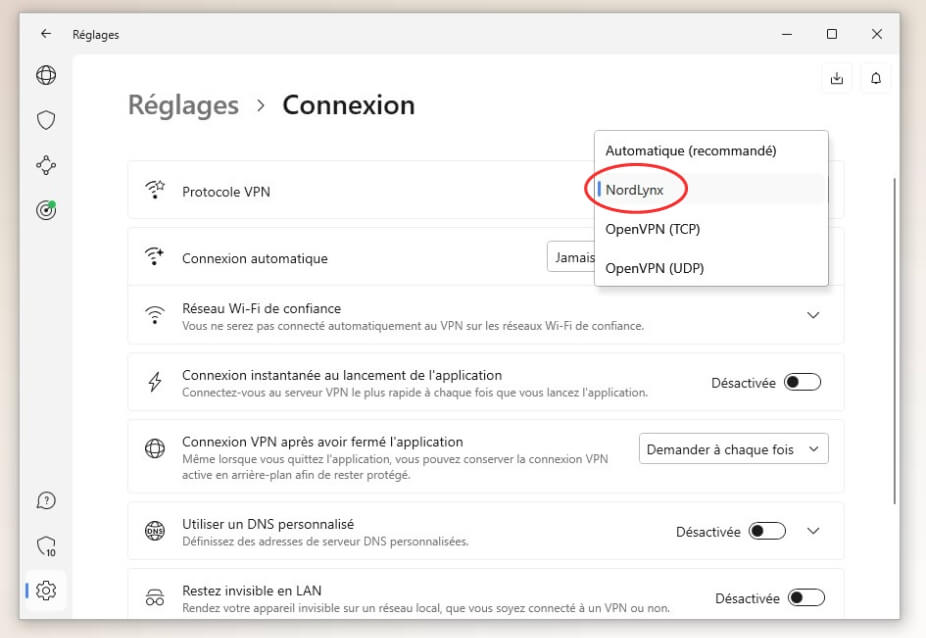The height and width of the screenshot is (638, 926).
Task: Click the Protocole VPN row icon
Action: click(155, 190)
